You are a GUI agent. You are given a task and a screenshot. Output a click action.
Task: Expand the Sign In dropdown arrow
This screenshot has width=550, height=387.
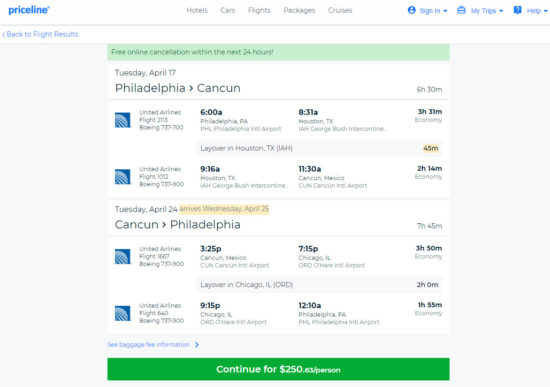445,11
